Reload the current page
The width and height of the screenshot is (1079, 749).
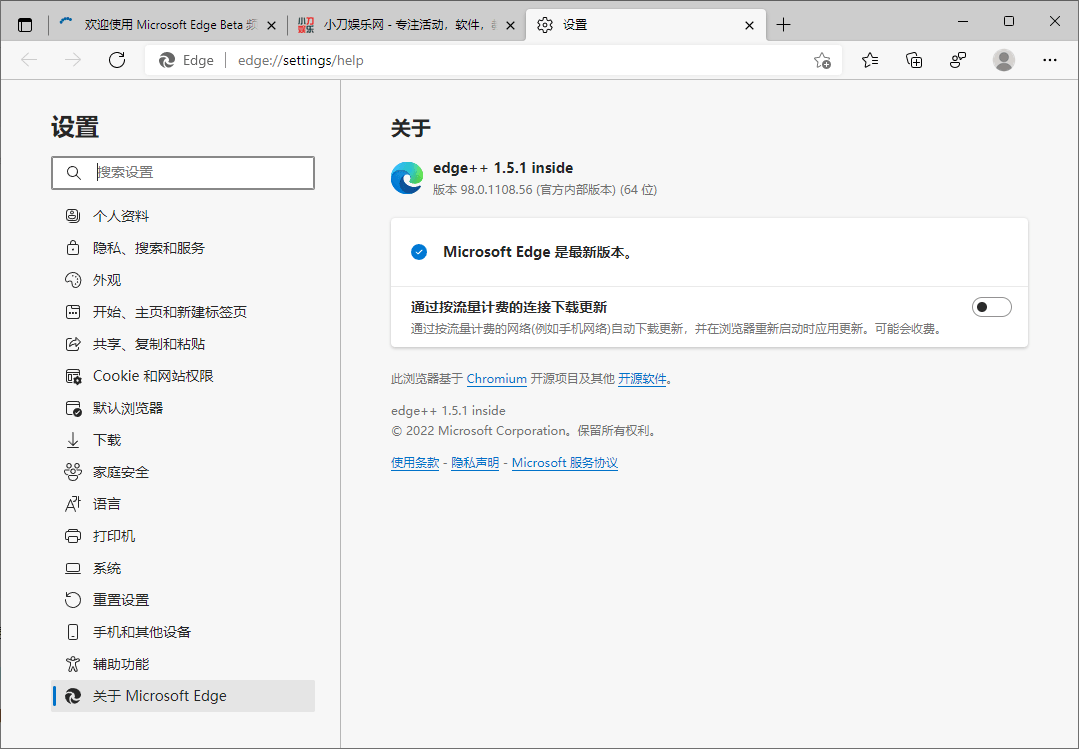[117, 61]
